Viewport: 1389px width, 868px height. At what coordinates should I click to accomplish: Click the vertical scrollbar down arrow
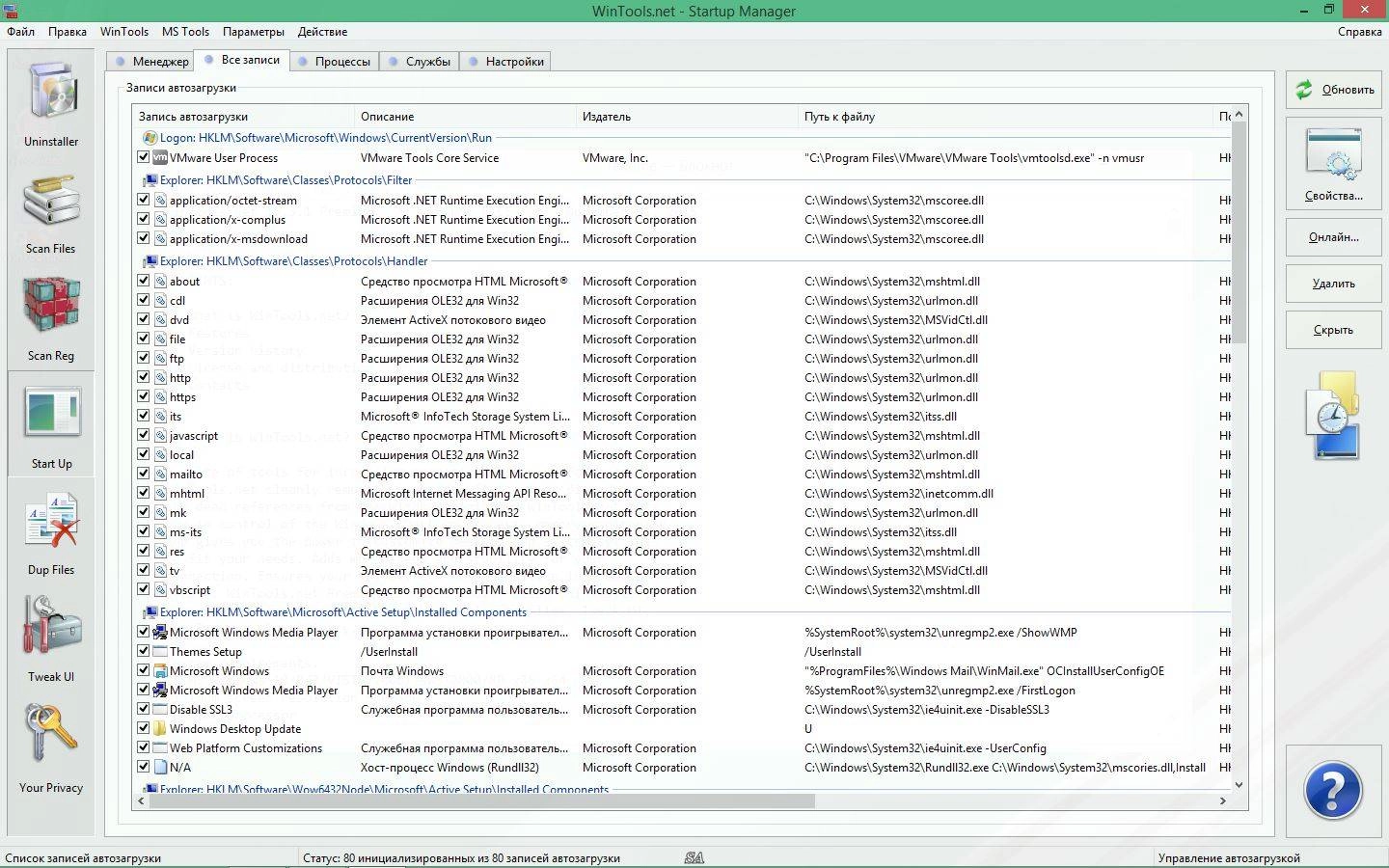tap(1239, 785)
